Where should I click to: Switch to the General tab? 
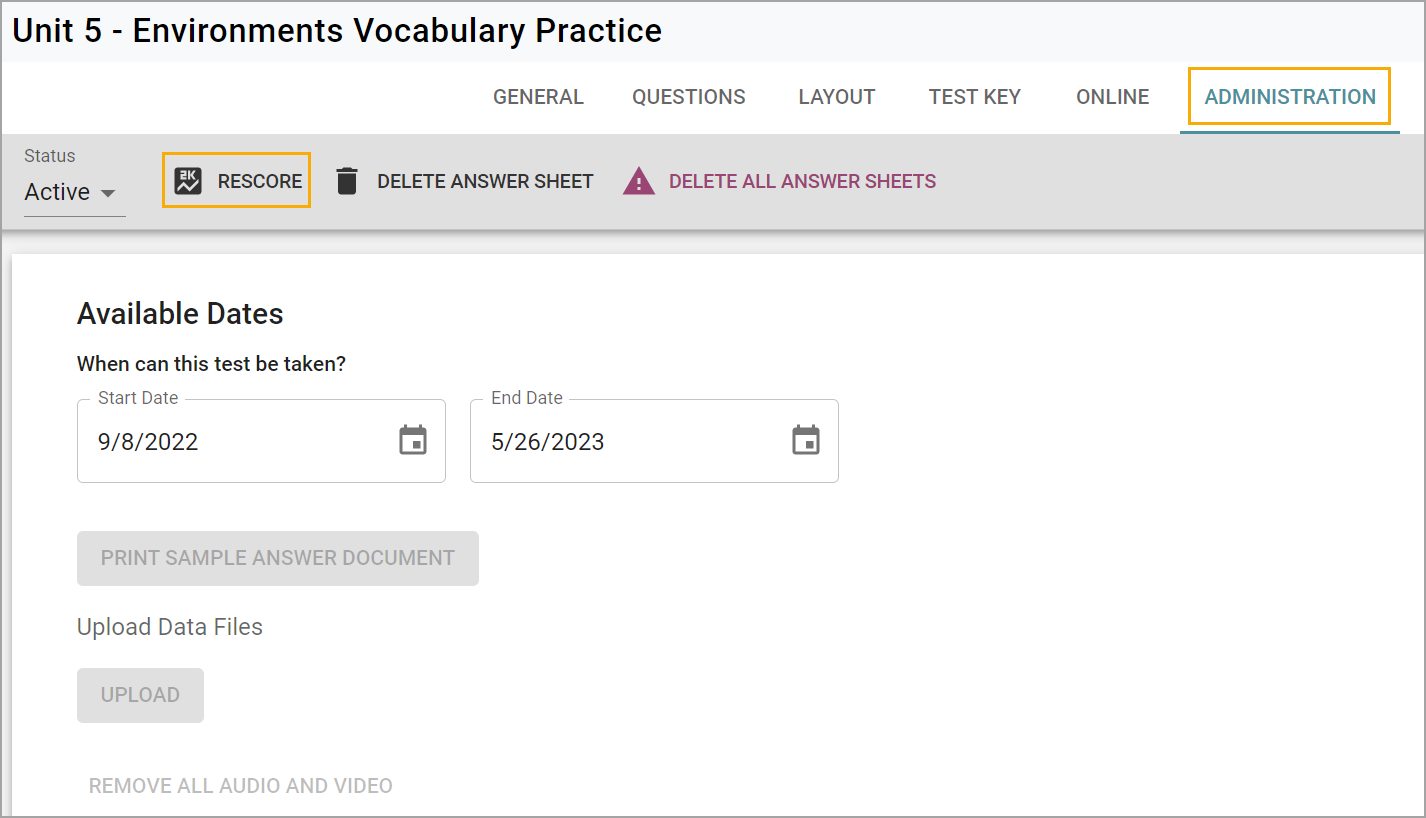click(x=538, y=97)
